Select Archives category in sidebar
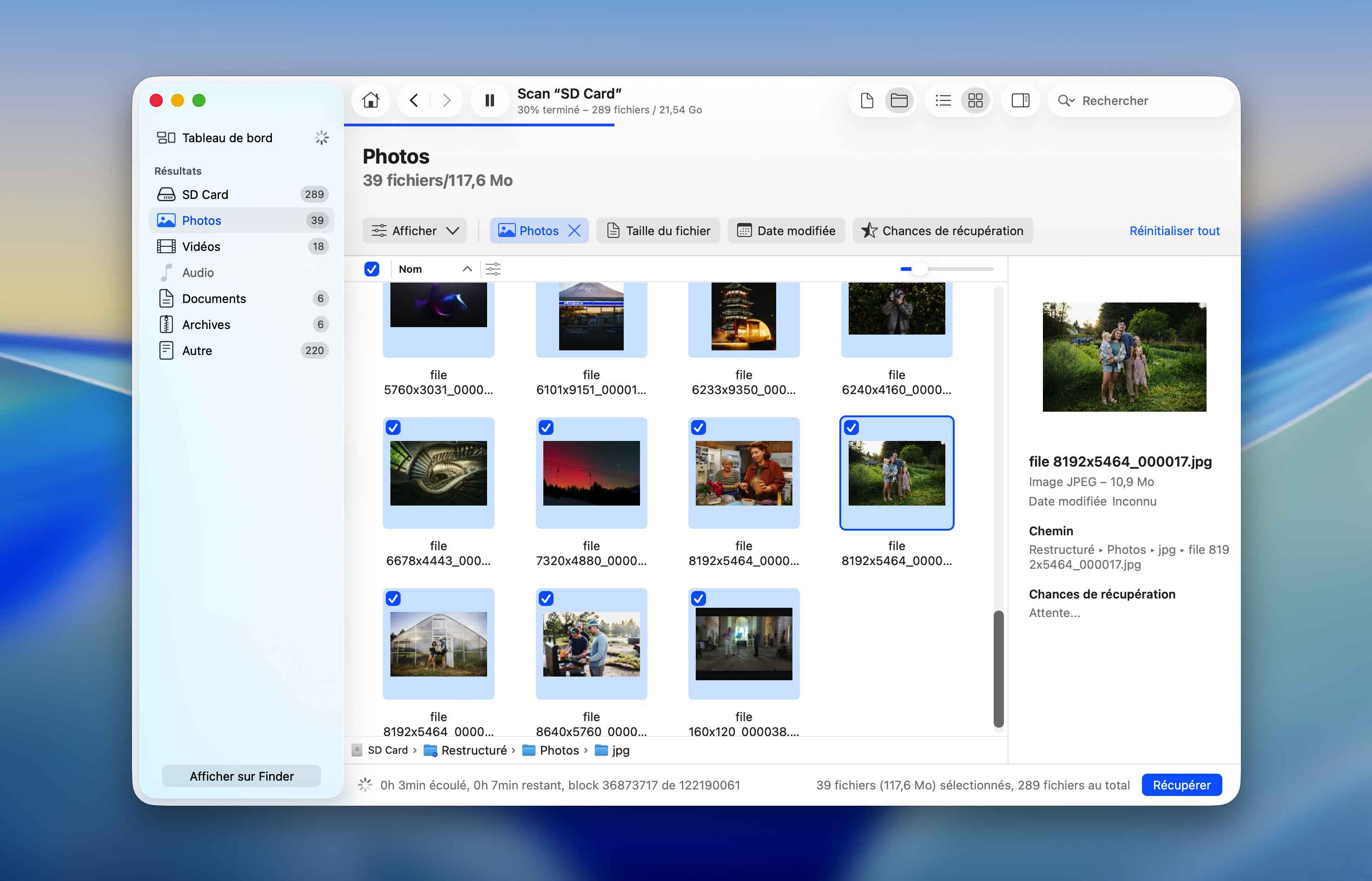The height and width of the screenshot is (881, 1372). [x=241, y=324]
